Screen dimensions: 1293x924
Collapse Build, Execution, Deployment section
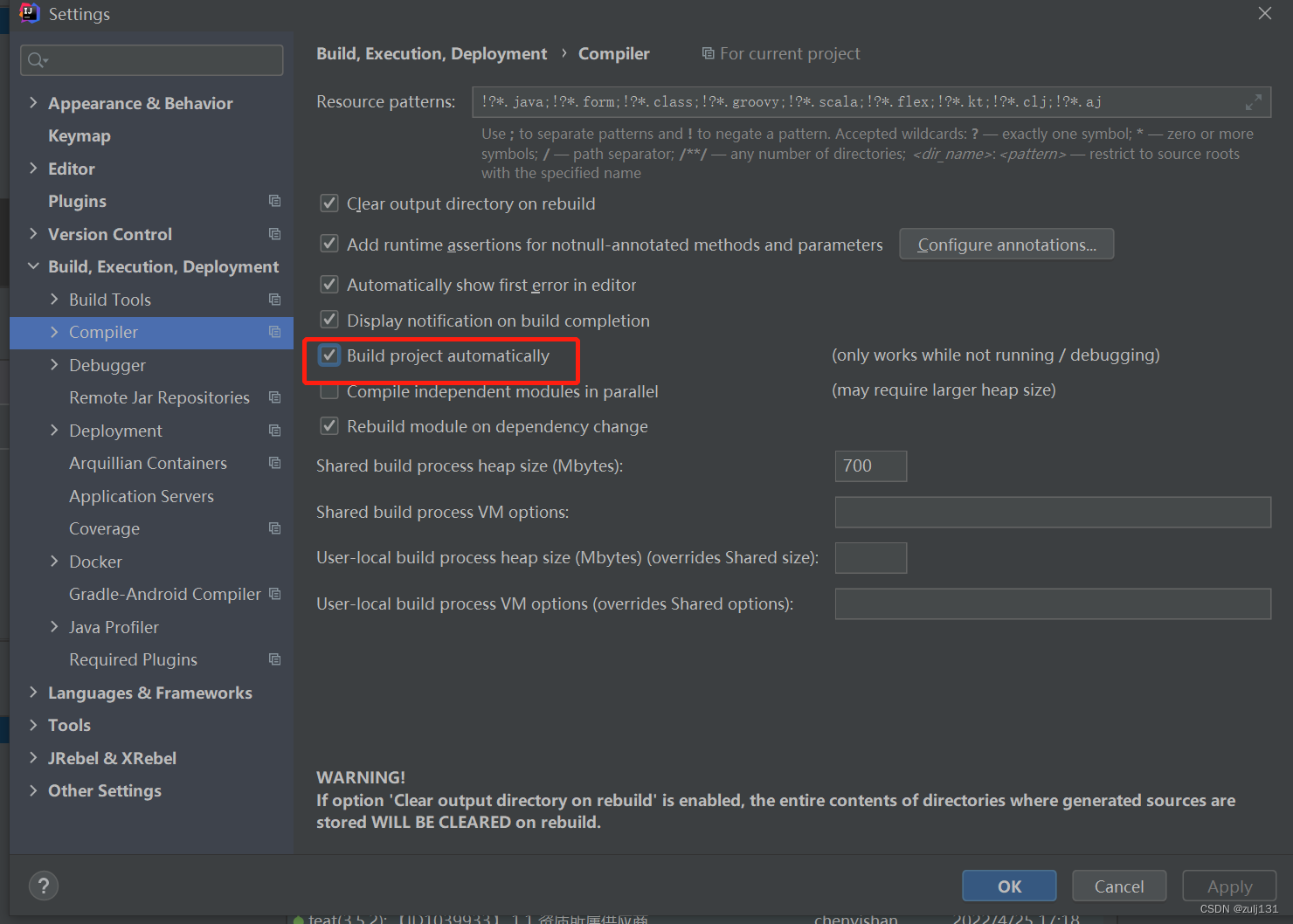point(33,266)
